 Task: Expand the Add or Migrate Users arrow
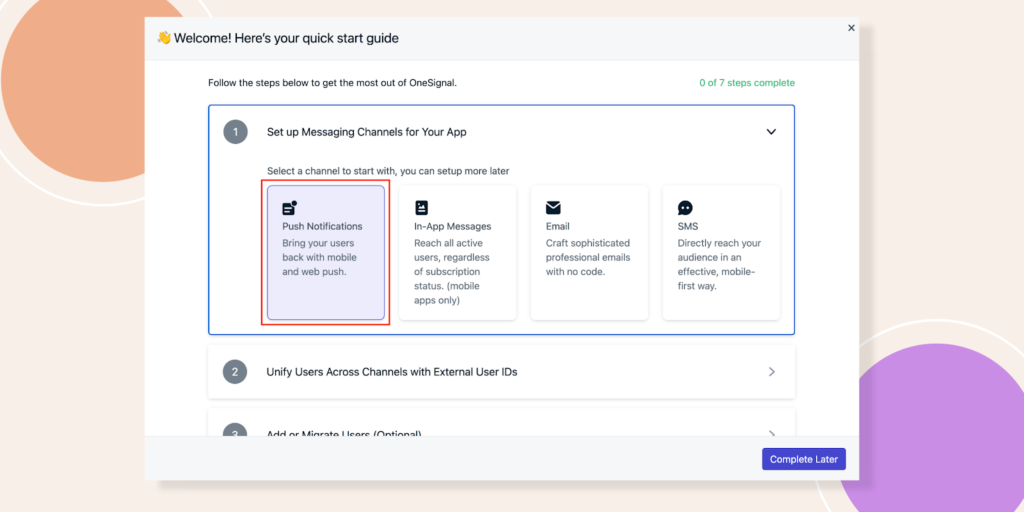[771, 433]
